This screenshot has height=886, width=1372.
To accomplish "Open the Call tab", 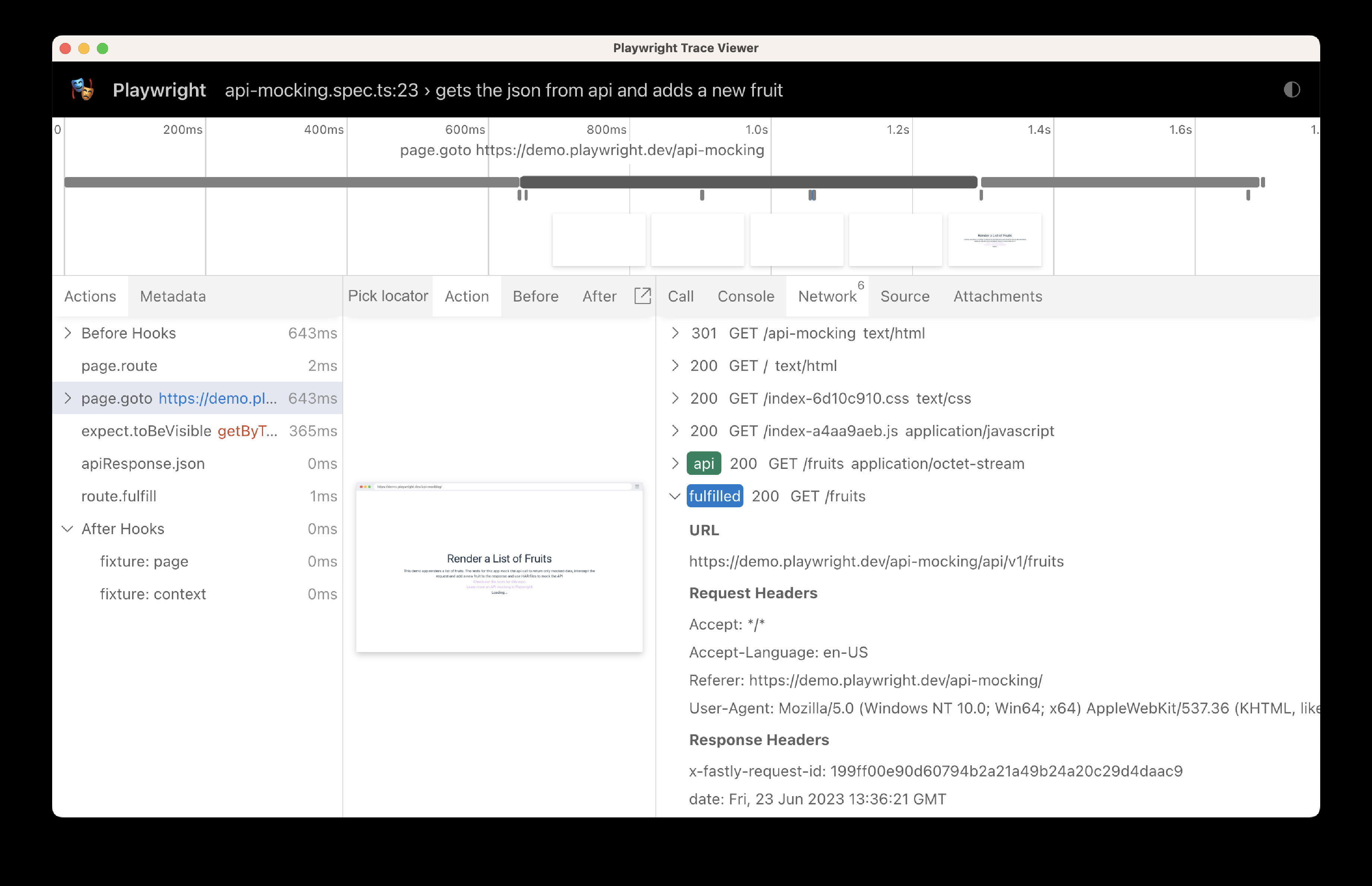I will [681, 296].
